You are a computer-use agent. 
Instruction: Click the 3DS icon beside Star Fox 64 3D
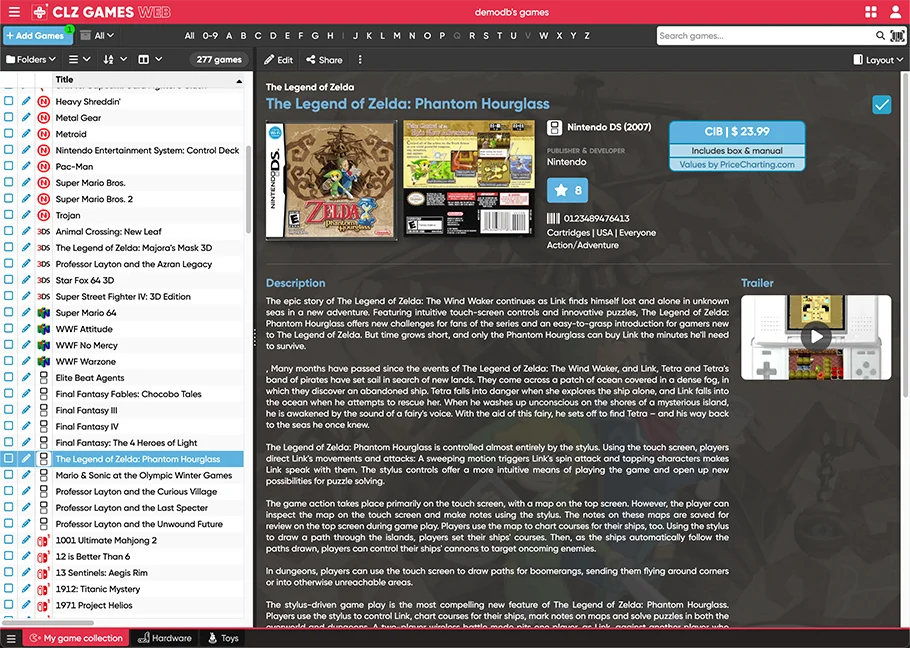[44, 280]
